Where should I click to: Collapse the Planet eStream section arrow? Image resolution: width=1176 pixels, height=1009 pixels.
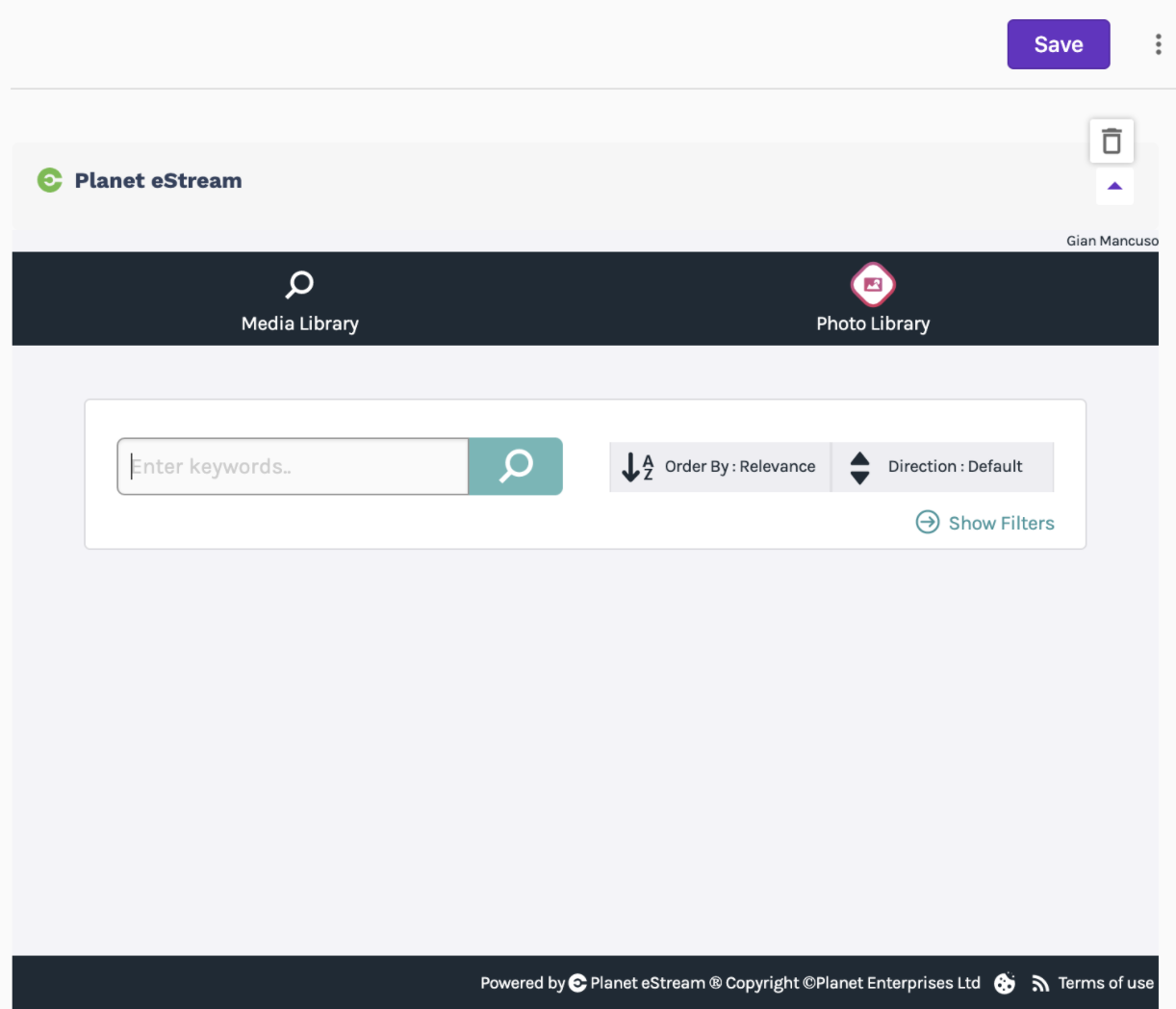click(1114, 186)
